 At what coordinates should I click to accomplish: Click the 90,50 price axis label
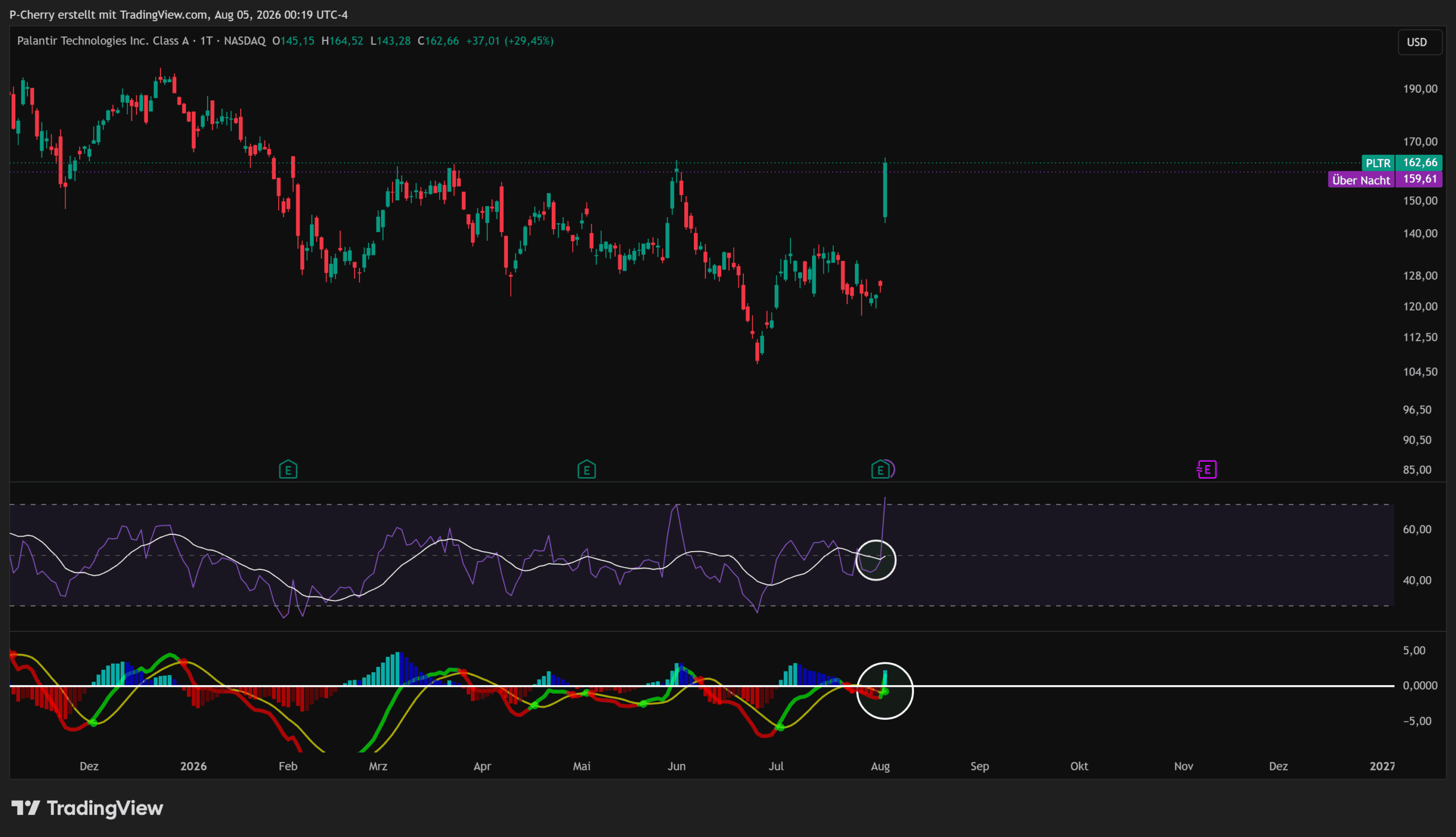[x=1417, y=440]
